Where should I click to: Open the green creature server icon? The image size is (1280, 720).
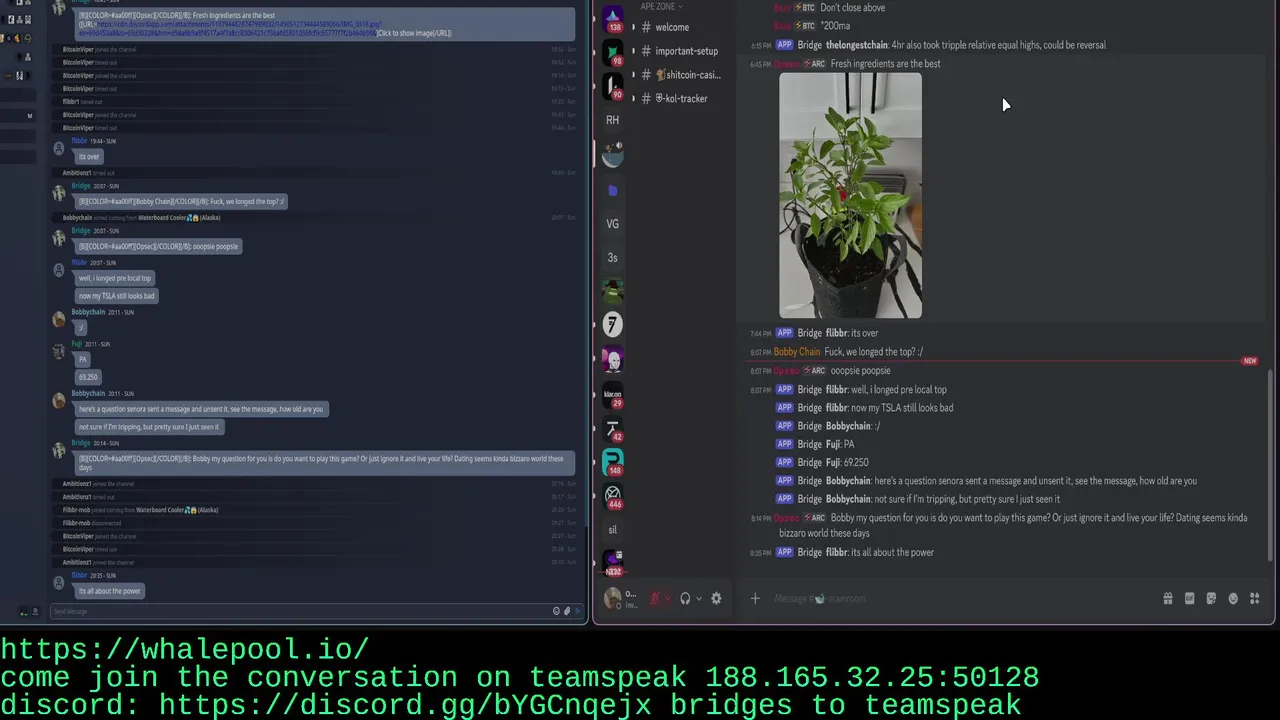coord(612,291)
